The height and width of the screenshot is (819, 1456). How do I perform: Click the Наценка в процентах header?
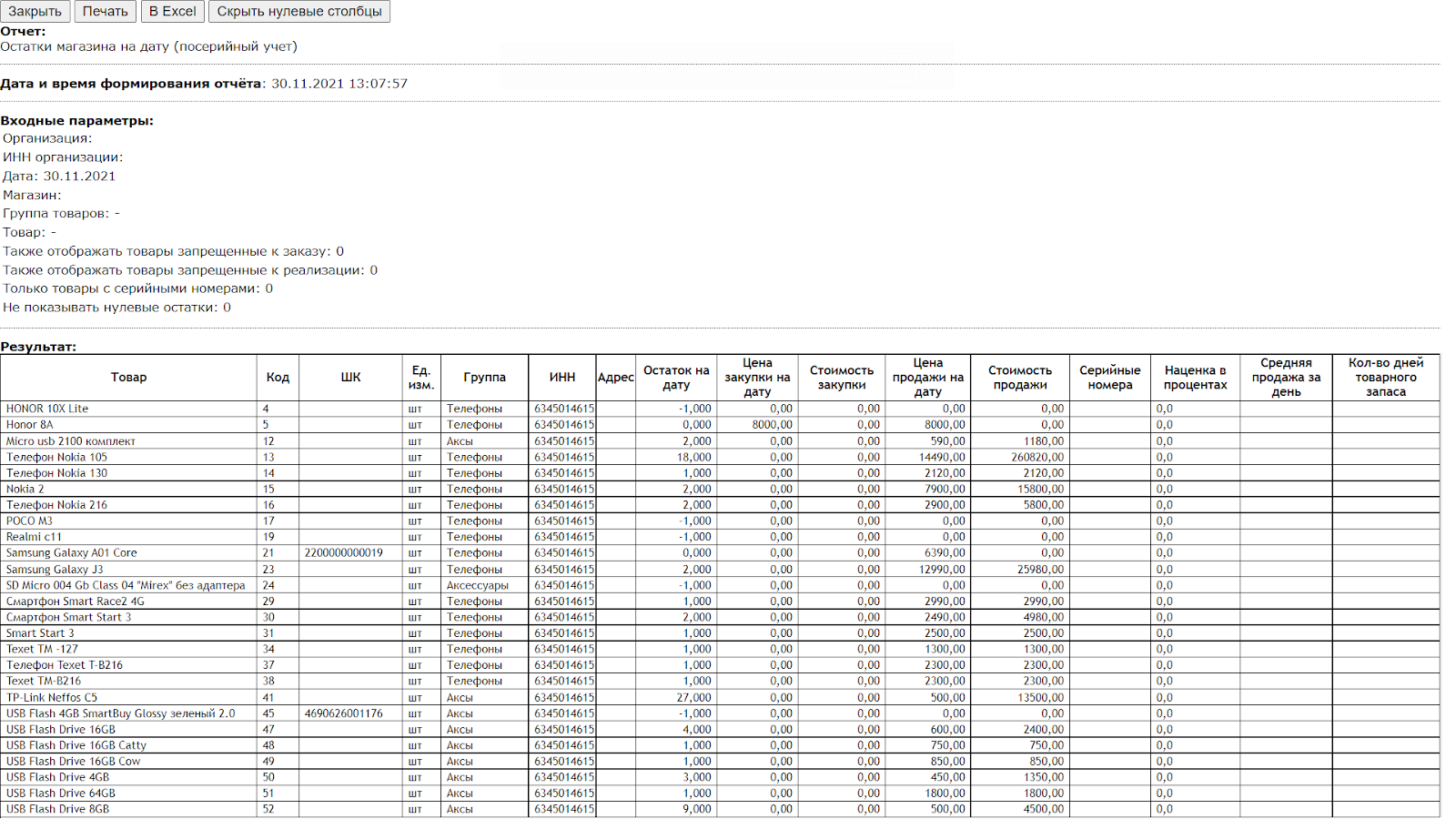1195,378
